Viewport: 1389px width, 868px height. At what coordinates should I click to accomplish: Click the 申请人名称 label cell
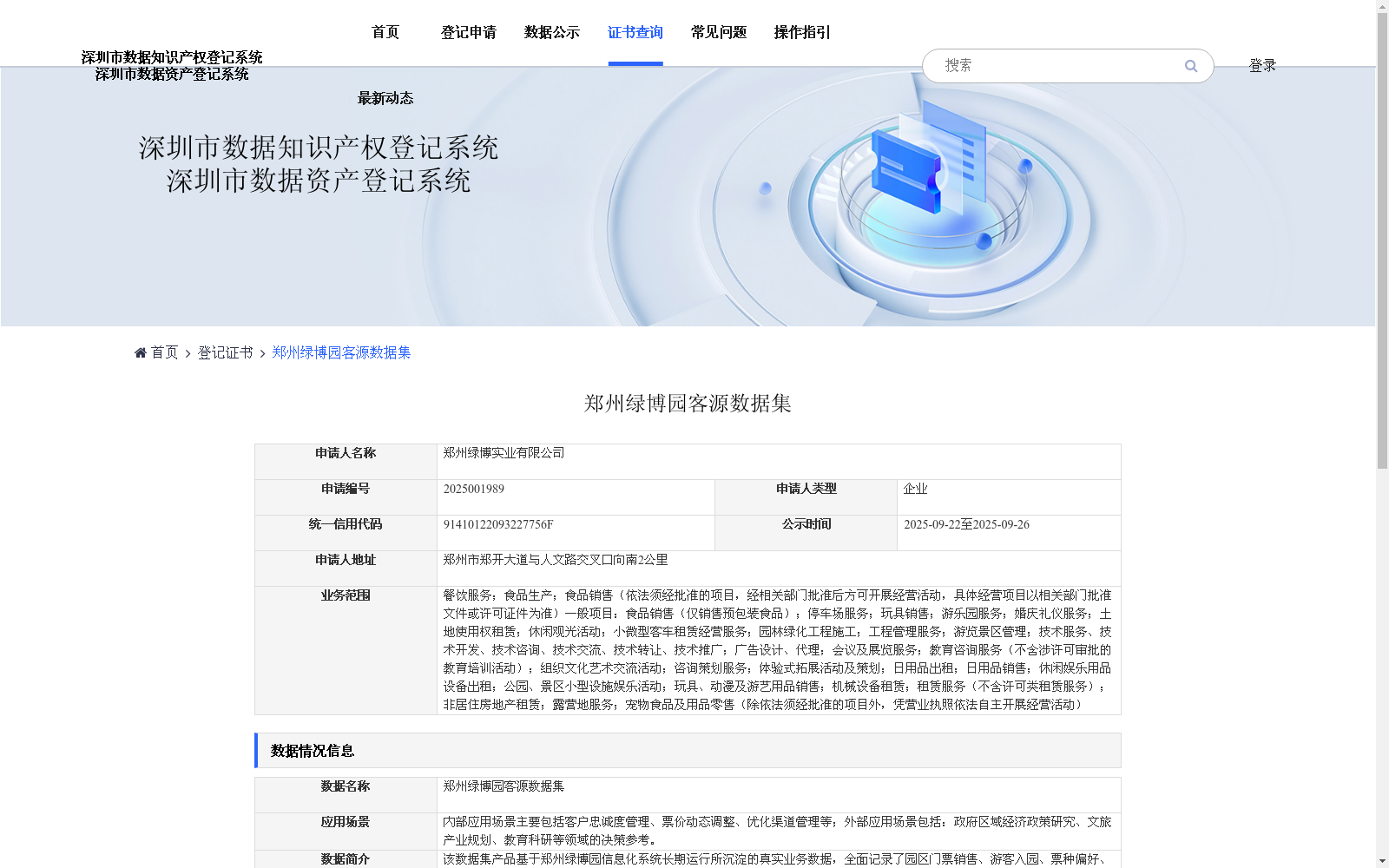click(x=346, y=462)
